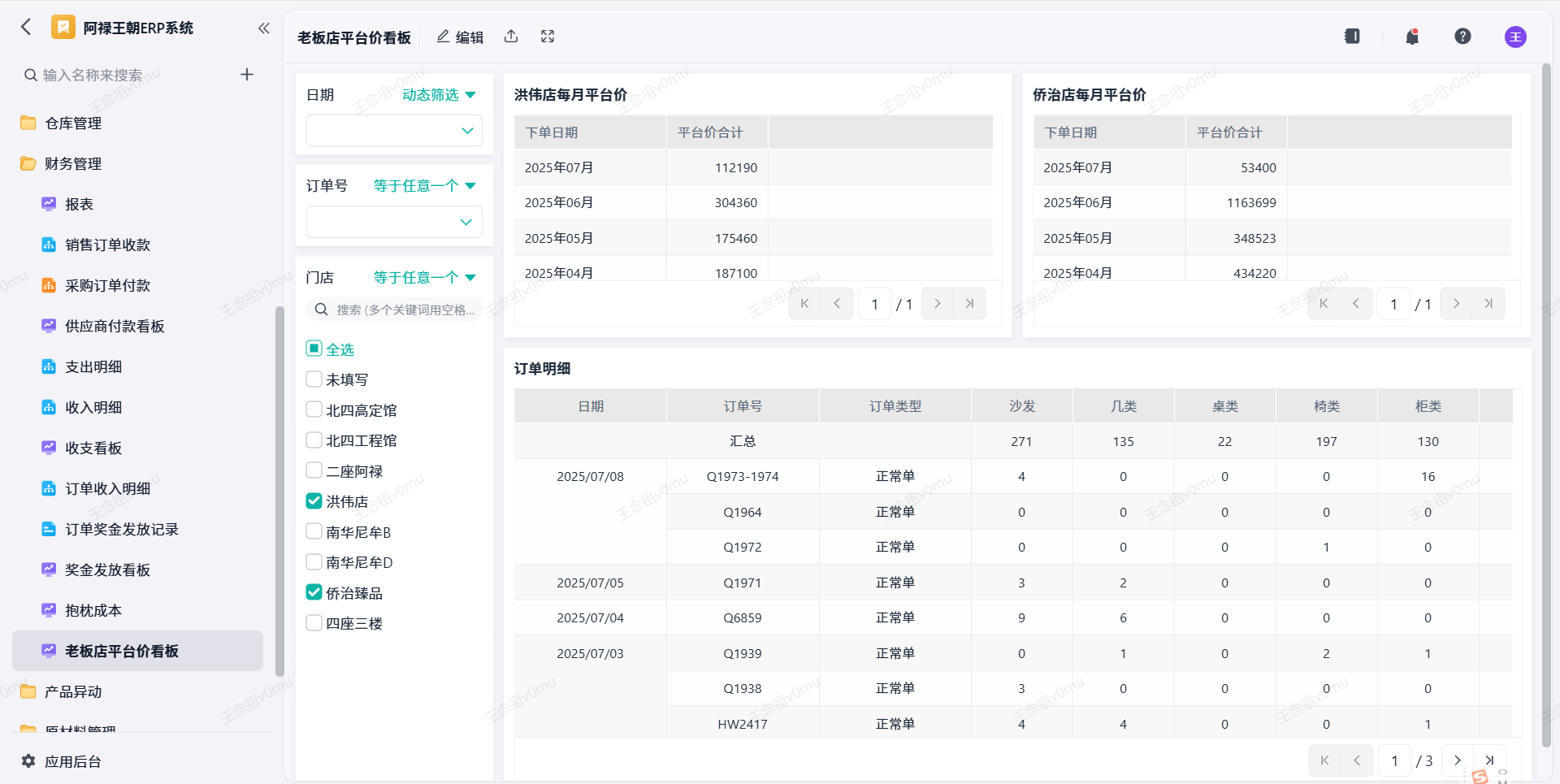Open the 订单号 value dropdown box
Image resolution: width=1560 pixels, height=784 pixels.
[x=394, y=222]
